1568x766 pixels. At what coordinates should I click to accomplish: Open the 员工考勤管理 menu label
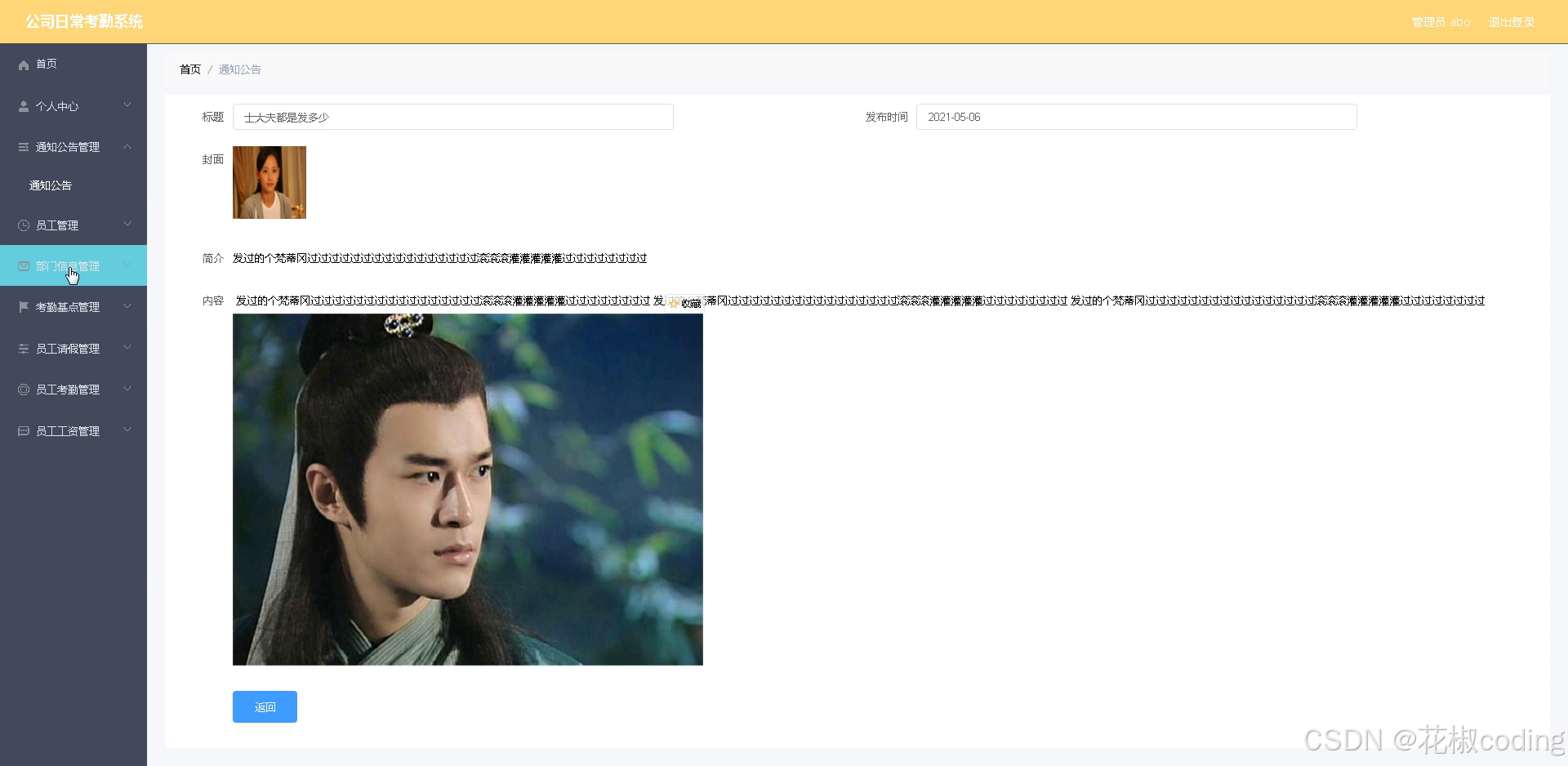68,390
